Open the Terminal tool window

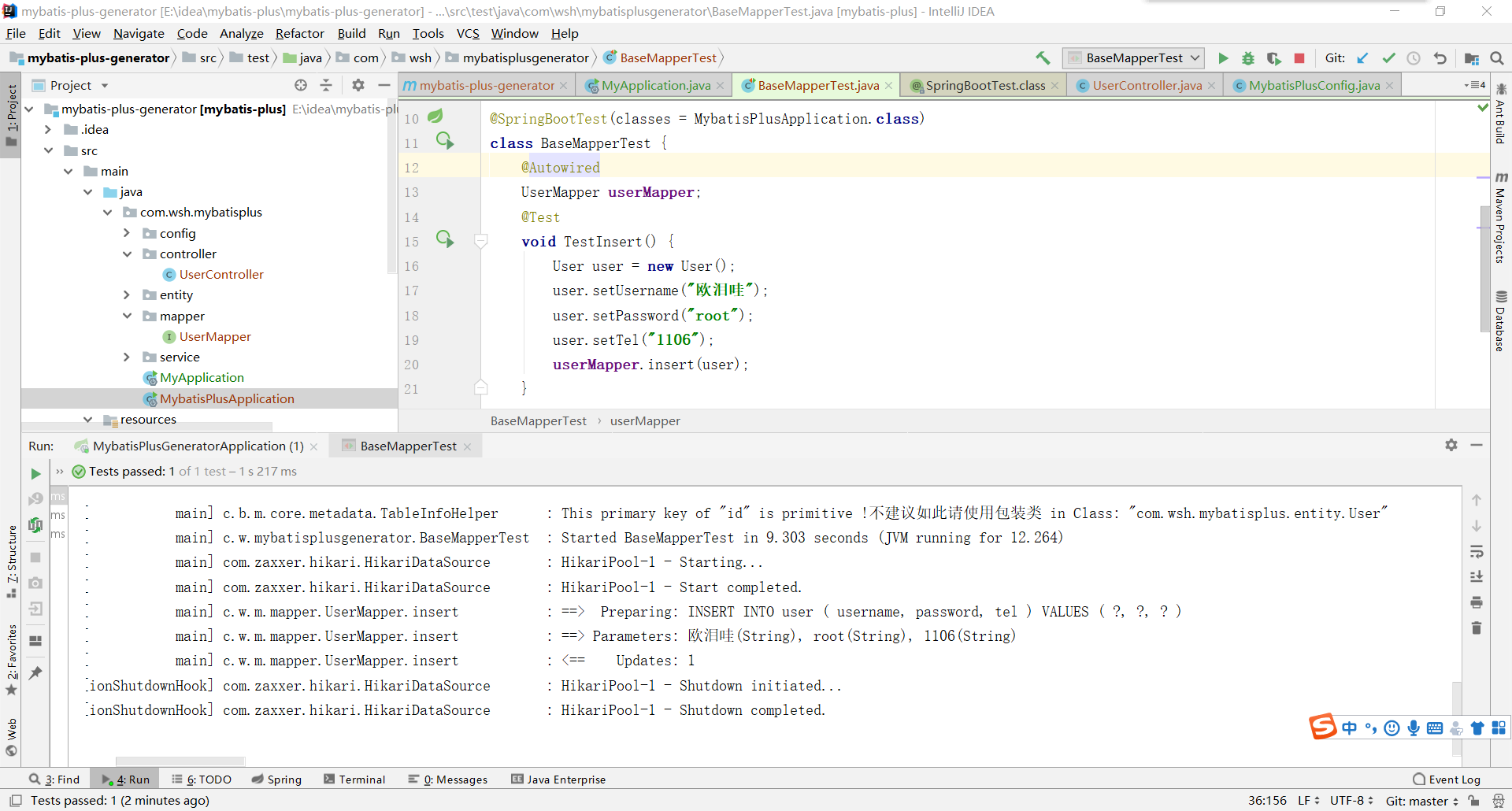[354, 780]
